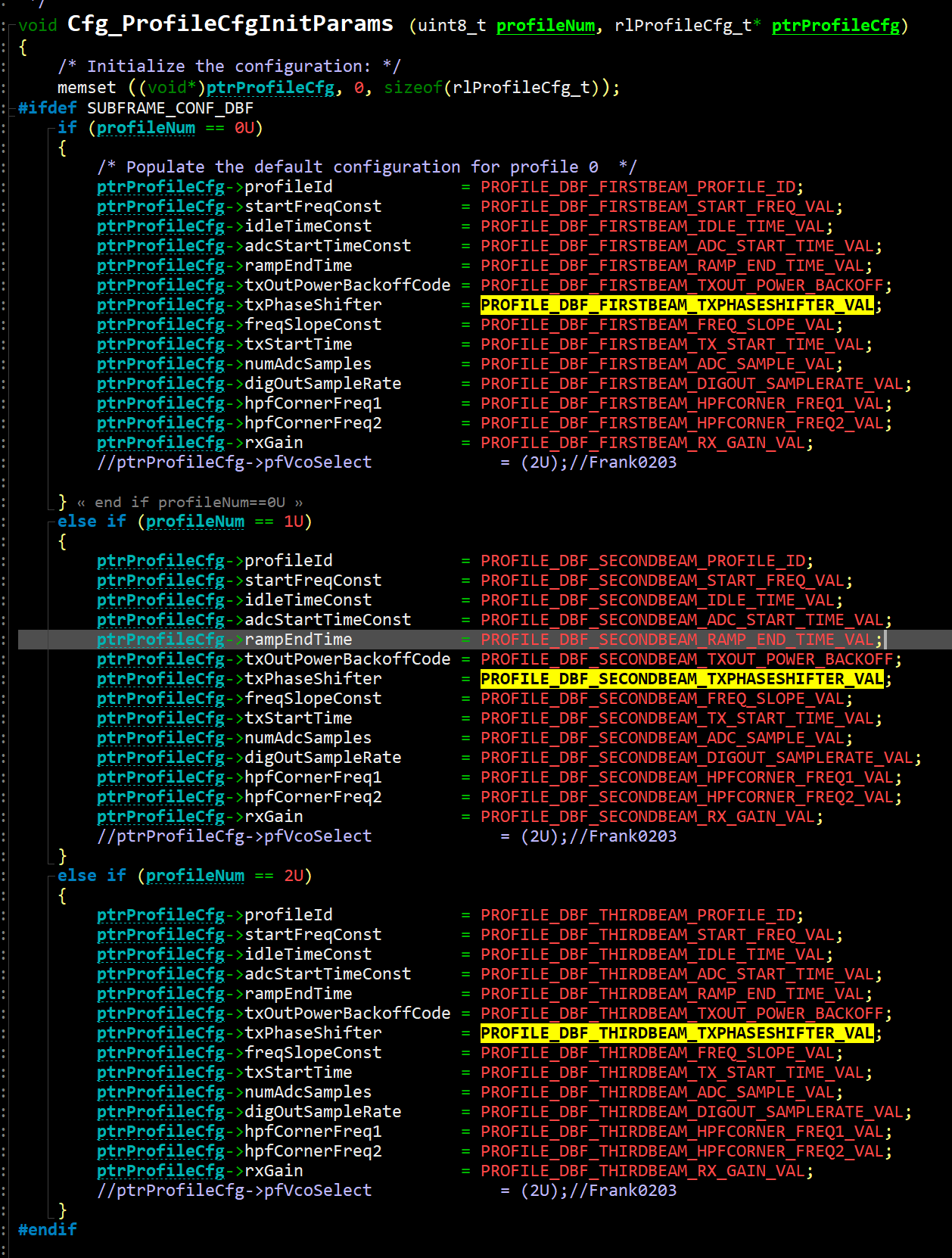Image resolution: width=952 pixels, height=1258 pixels.
Task: Click PROFILE_DBF_THIRDBEAM_DIGOUT_SAMPLERATE_VAL
Action: tap(692, 1112)
